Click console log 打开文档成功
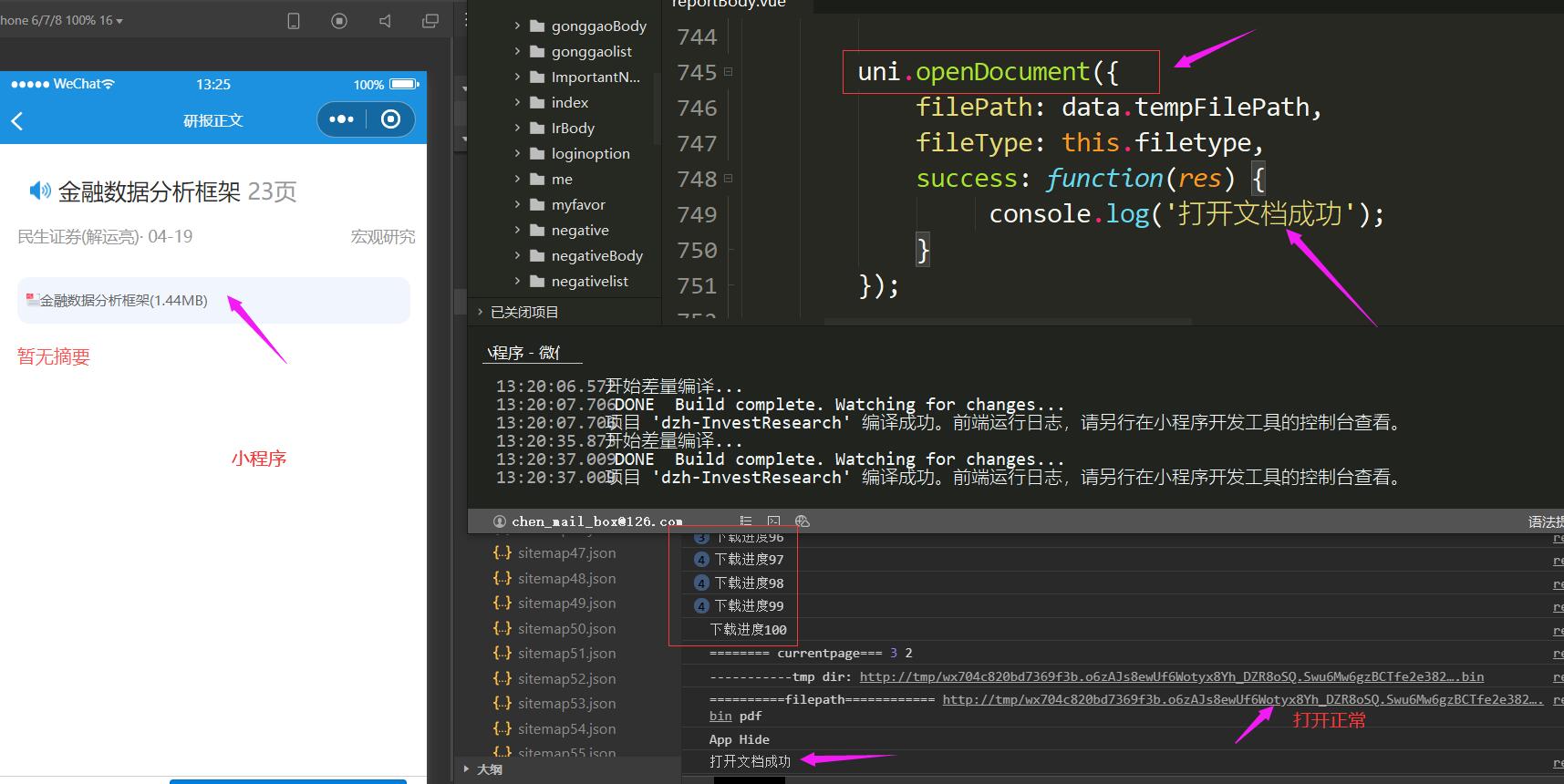 pos(750,761)
